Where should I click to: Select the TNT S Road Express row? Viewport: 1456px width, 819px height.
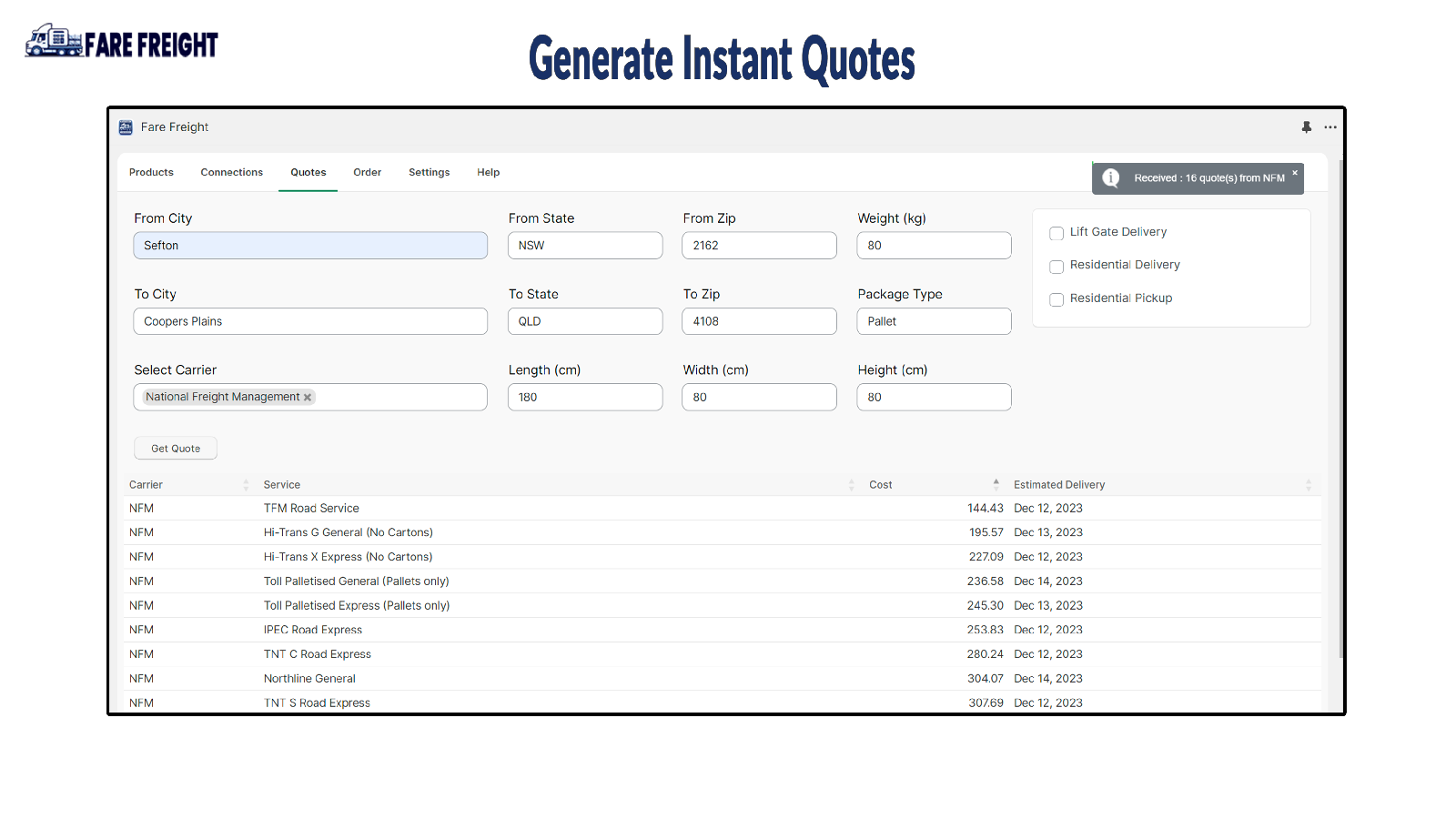(x=723, y=703)
